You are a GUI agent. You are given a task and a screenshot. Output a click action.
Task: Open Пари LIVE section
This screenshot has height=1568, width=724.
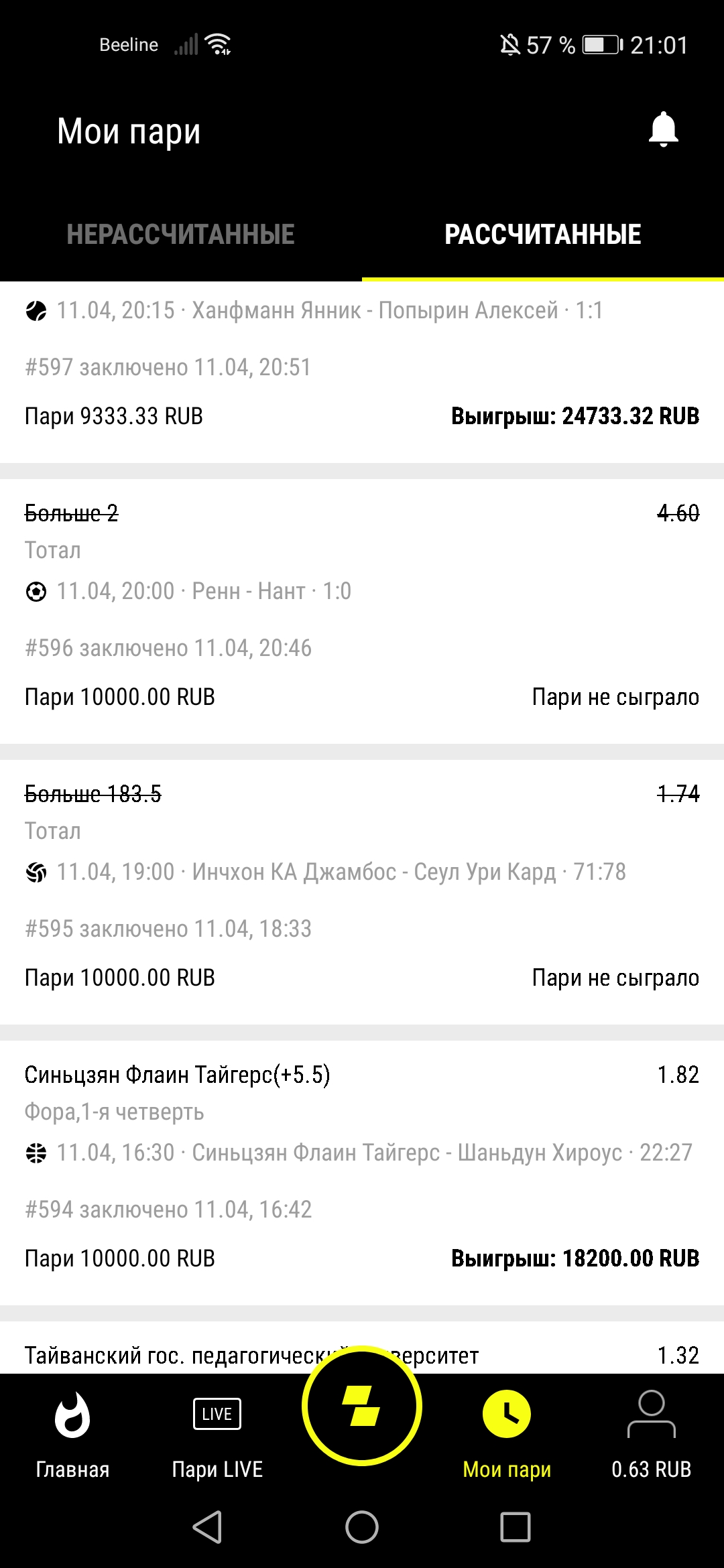coord(217,1435)
